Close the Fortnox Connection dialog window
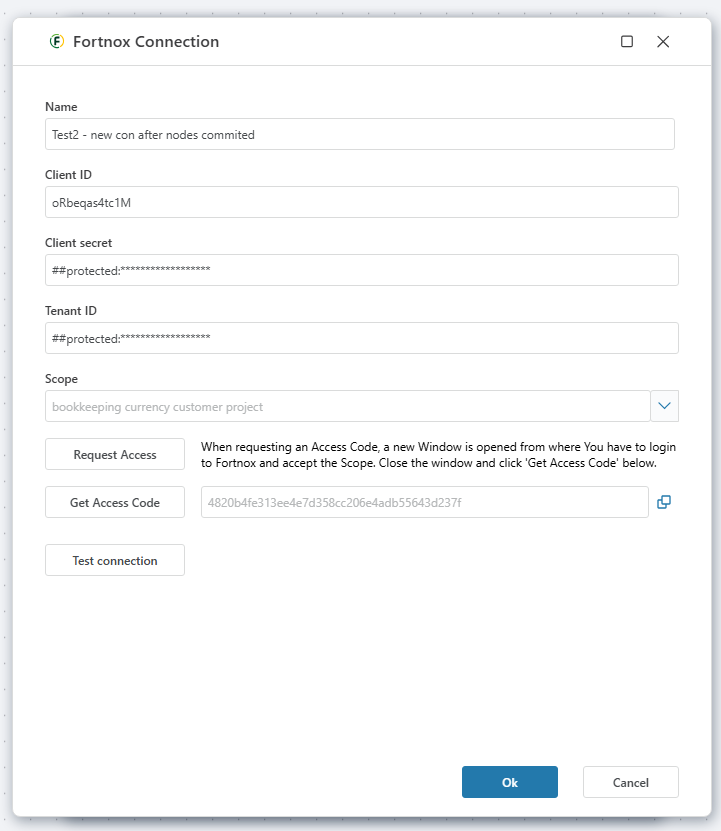Viewport: 721px width, 831px height. click(x=663, y=42)
